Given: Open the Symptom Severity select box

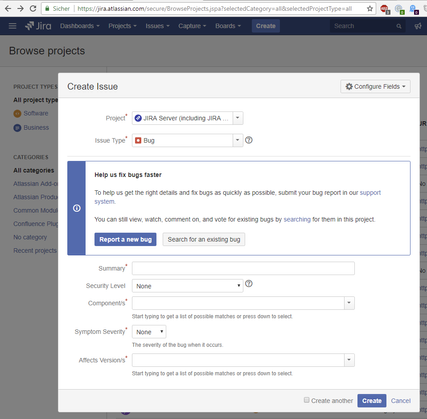Looking at the screenshot, I should (149, 332).
